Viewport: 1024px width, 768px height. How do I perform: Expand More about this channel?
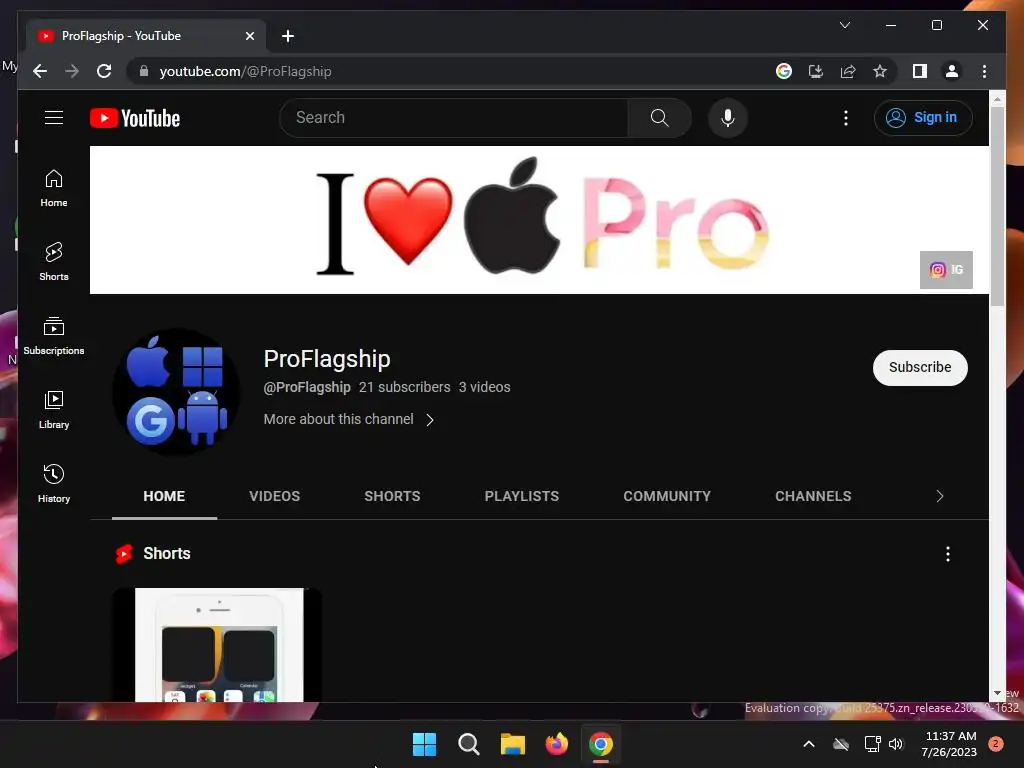pos(349,419)
